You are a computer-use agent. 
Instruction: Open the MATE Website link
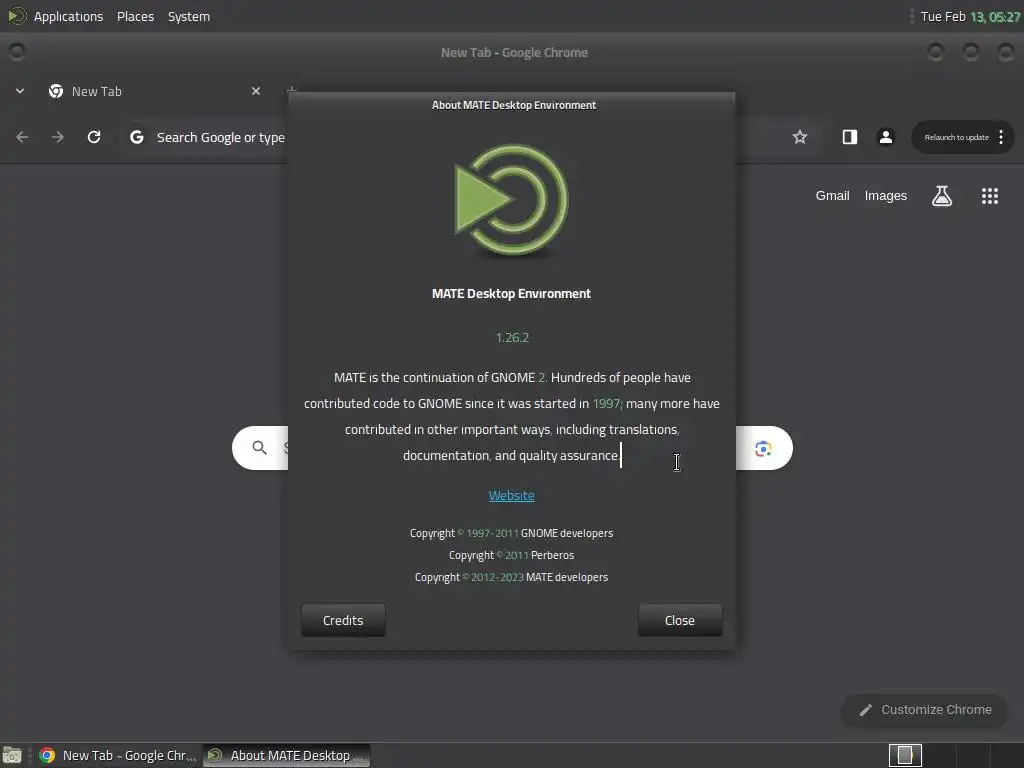click(x=511, y=496)
